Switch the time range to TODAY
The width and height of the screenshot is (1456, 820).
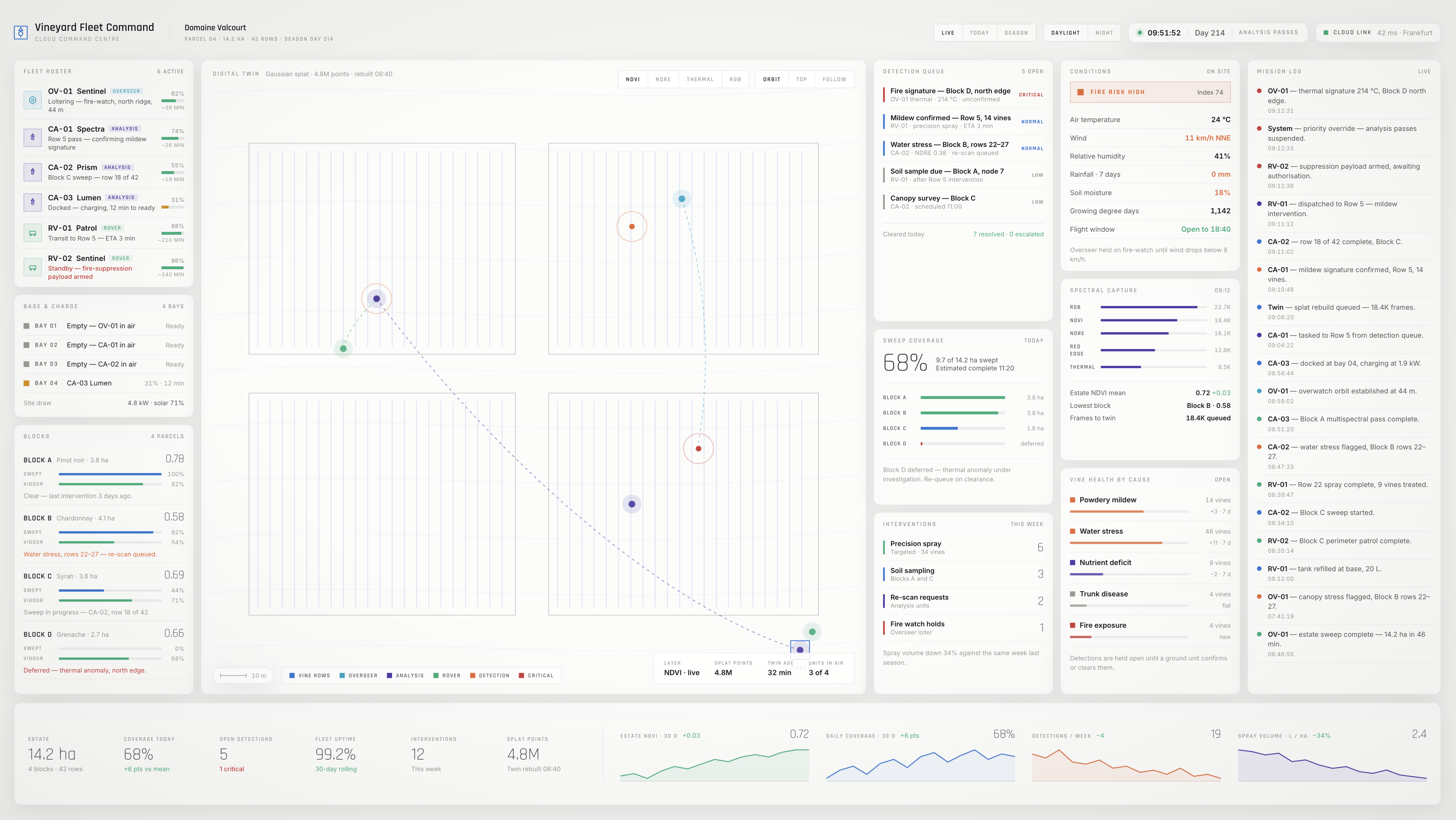980,33
